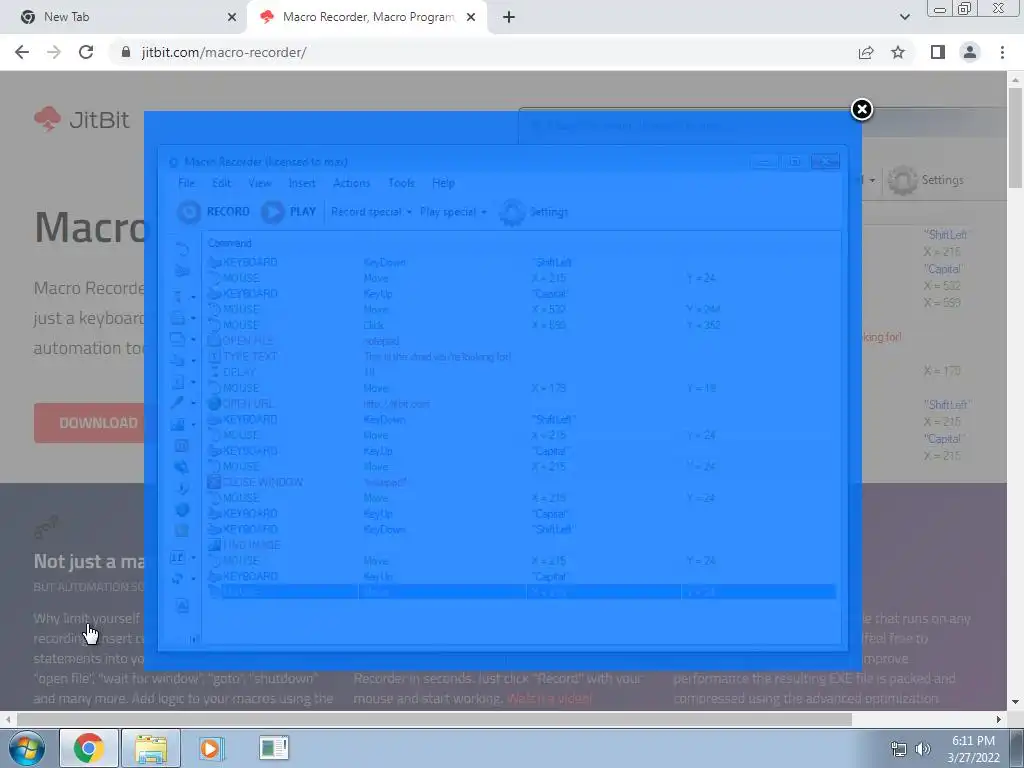Open Chrome's three-dot menu
This screenshot has height=768, width=1024.
[1002, 52]
